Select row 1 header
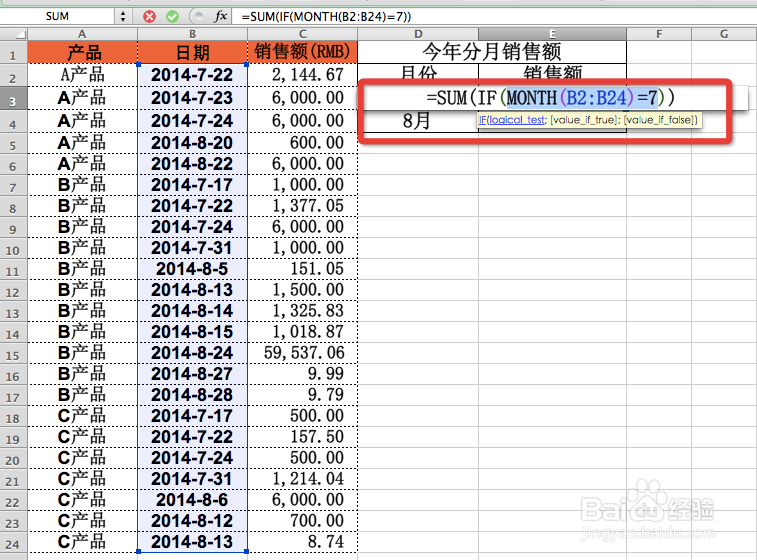This screenshot has height=560, width=757. tap(14, 53)
